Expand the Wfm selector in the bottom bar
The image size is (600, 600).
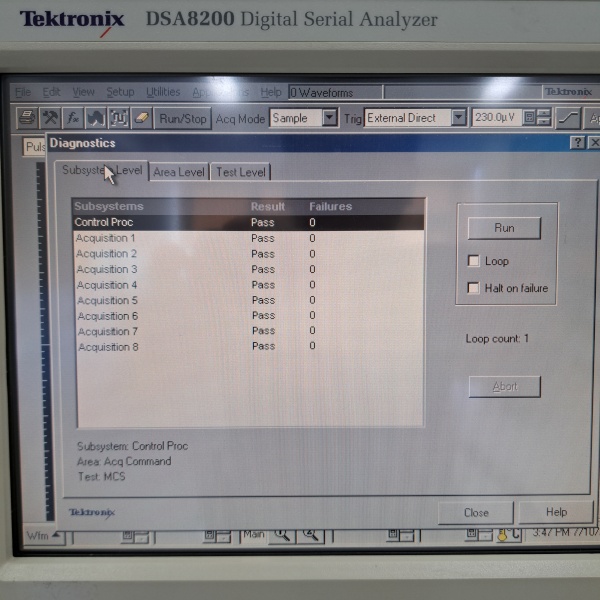43,536
